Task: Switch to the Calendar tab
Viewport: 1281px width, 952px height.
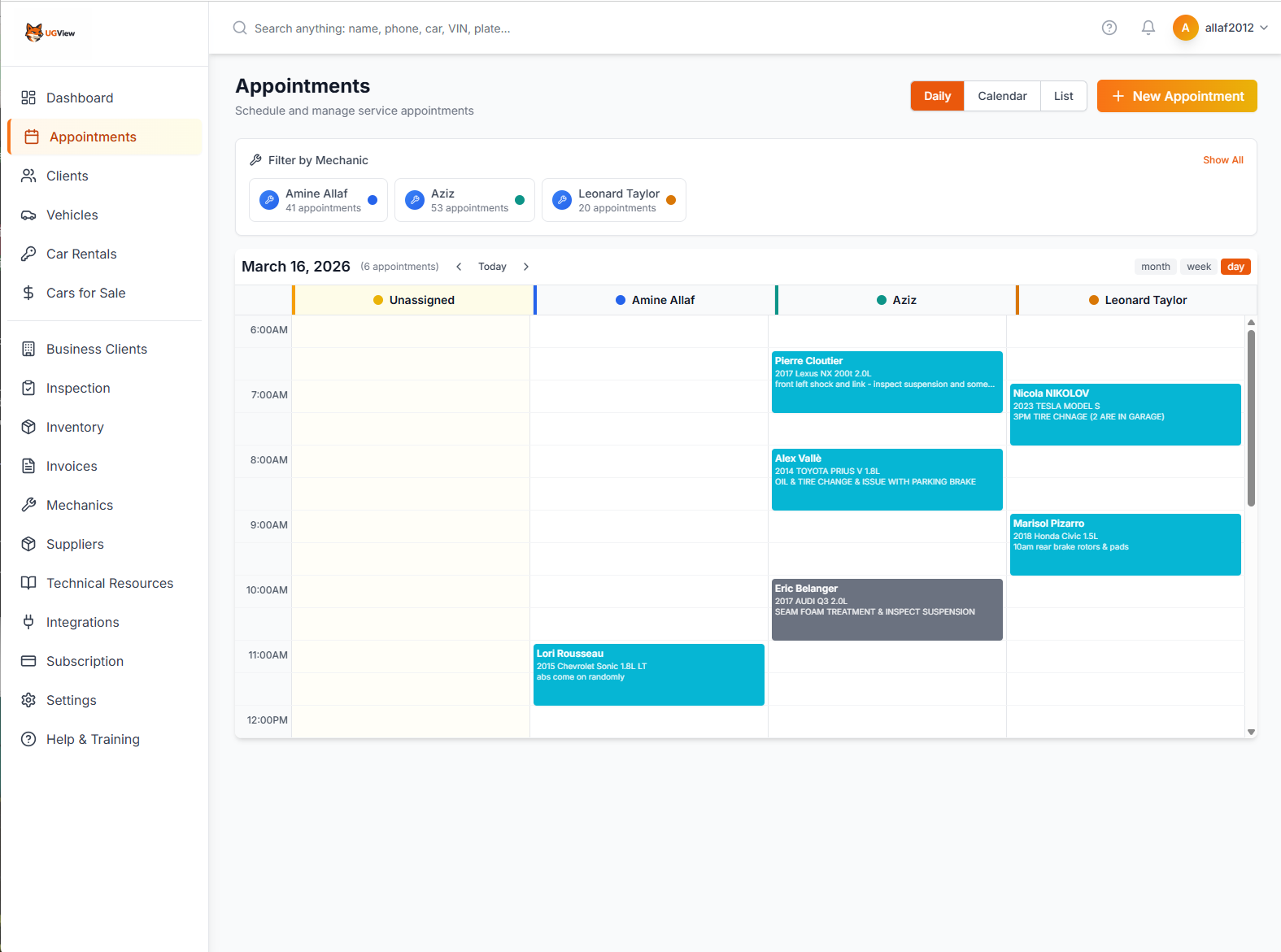Action: [x=1002, y=96]
